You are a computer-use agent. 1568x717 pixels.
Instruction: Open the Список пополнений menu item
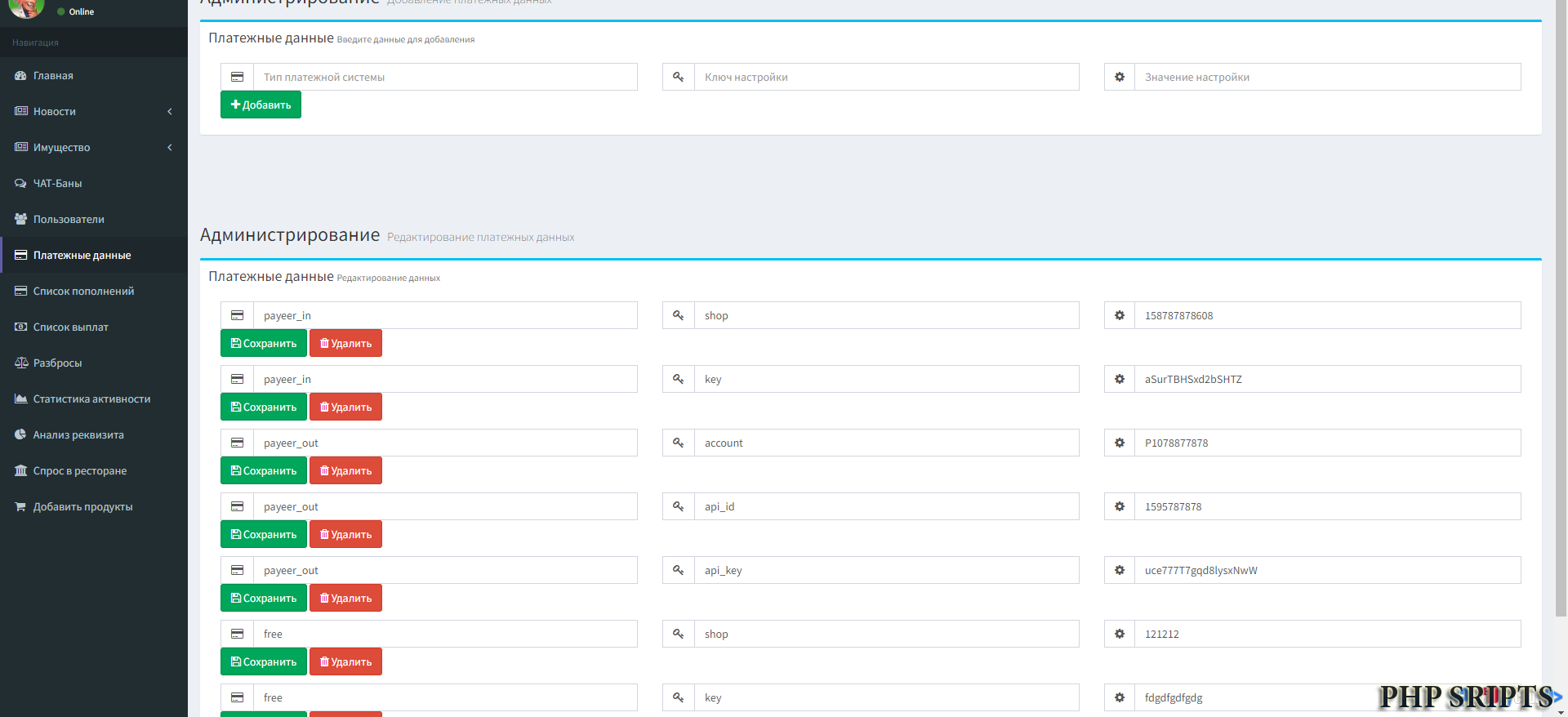pyautogui.click(x=83, y=292)
